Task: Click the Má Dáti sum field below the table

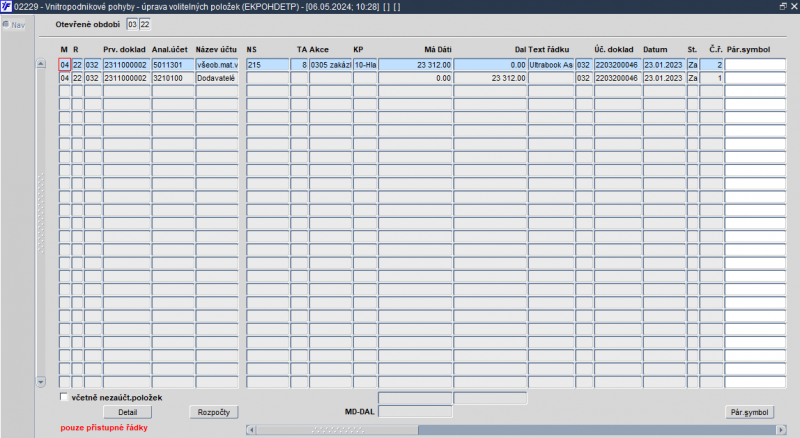Action: point(415,398)
